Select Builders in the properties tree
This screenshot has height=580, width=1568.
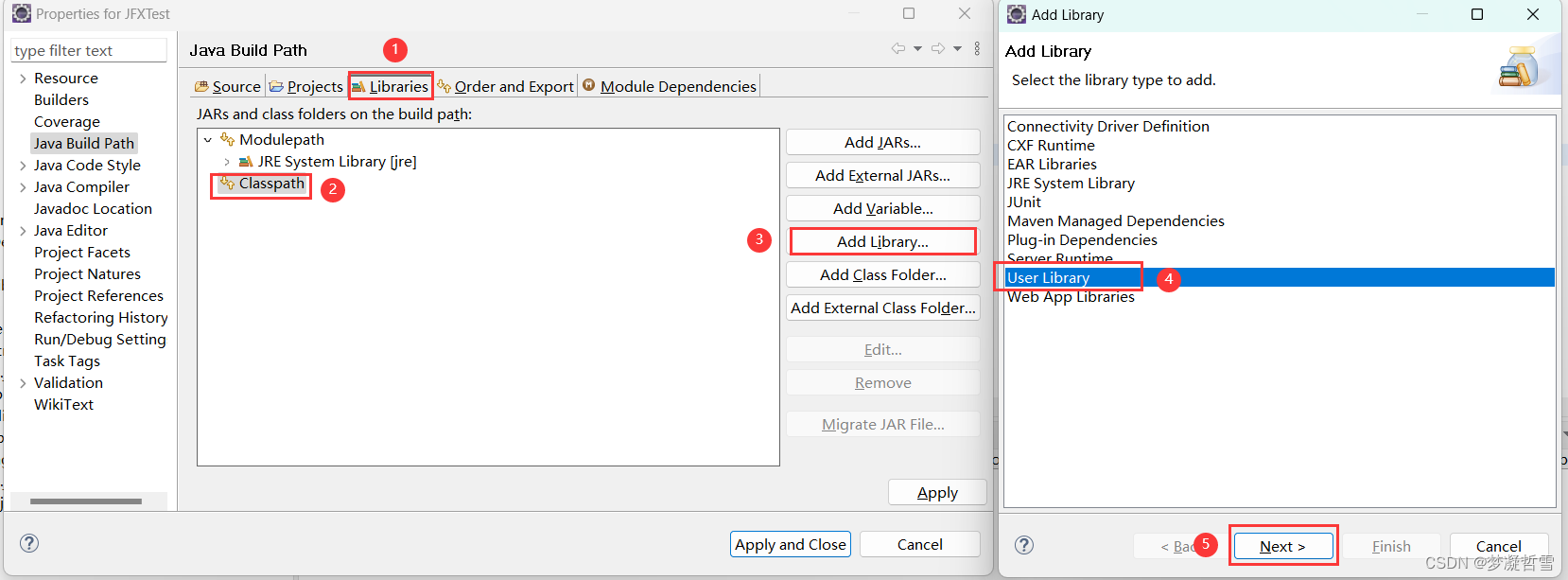61,99
